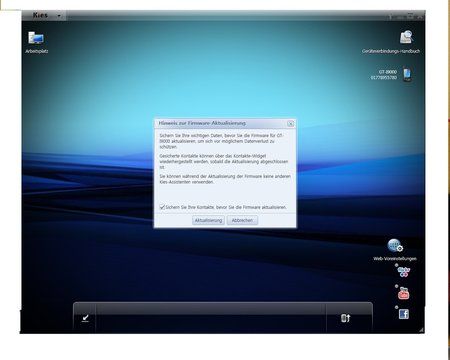
Task: Click the Geräteverbindungs-Handbuch label
Action: click(391, 51)
